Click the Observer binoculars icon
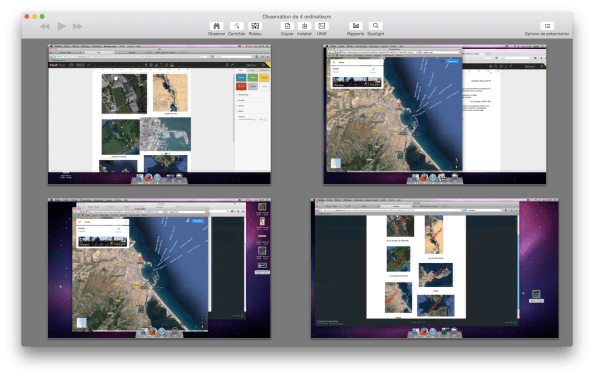Viewport: 594px width, 377px height. click(x=216, y=26)
